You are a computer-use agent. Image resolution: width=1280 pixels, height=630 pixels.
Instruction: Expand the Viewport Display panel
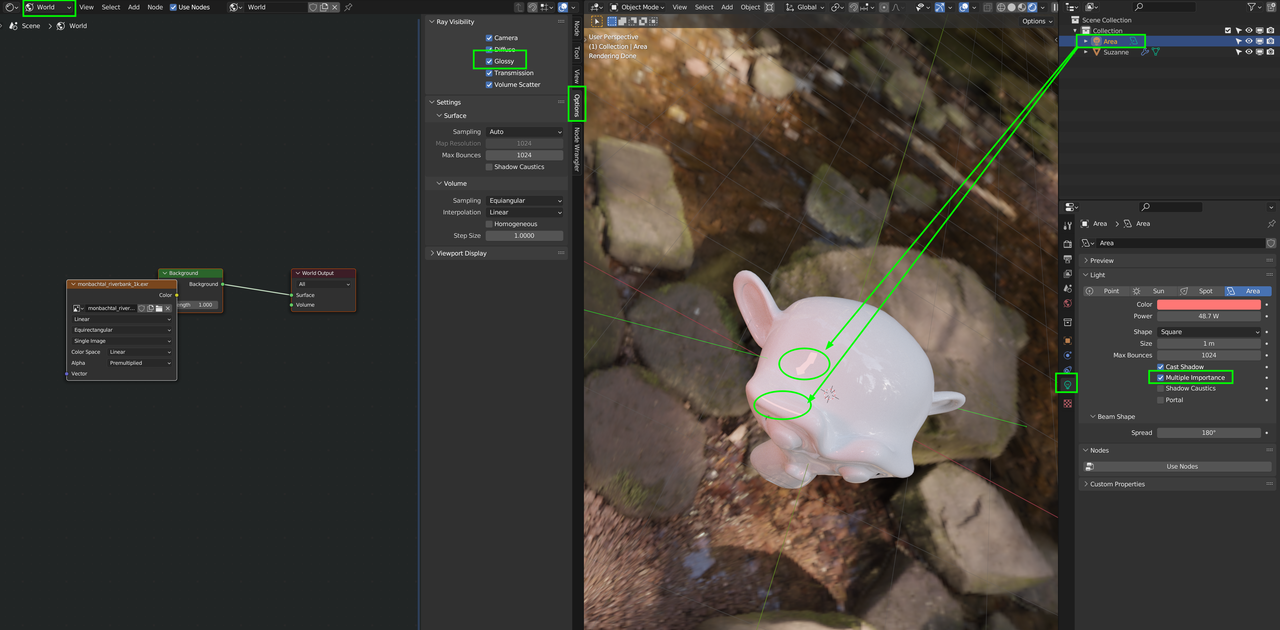click(462, 253)
